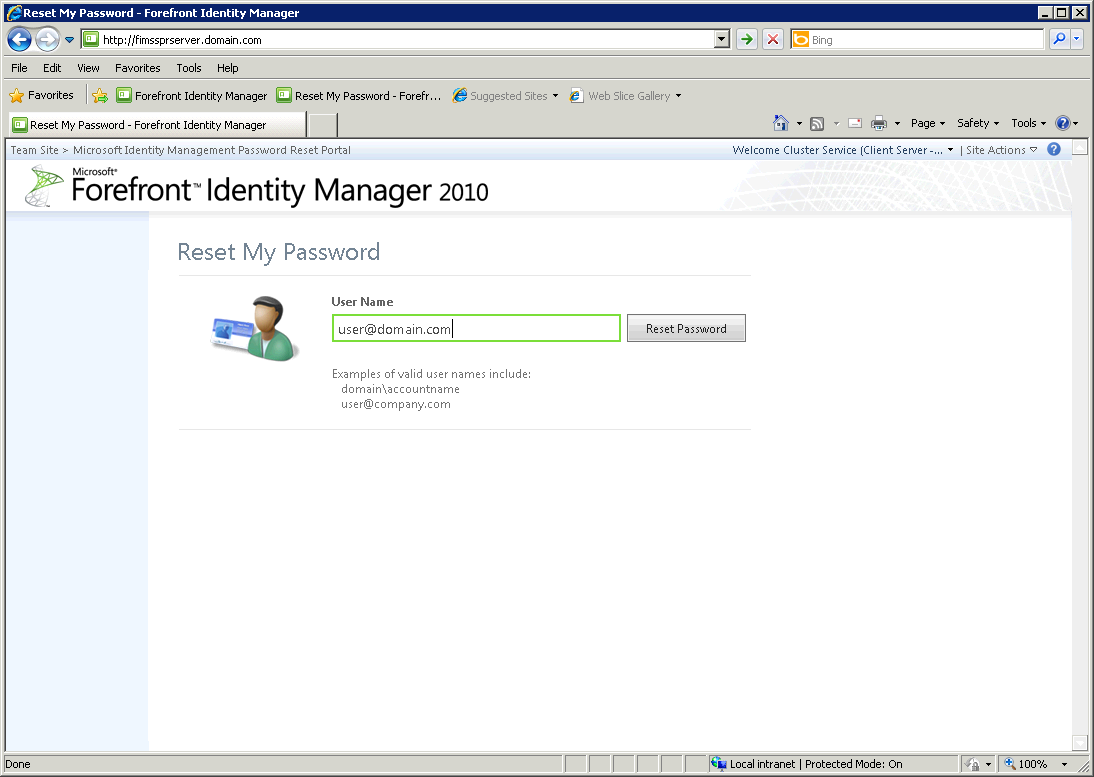
Task: Click the Read Mail icon
Action: coord(855,123)
